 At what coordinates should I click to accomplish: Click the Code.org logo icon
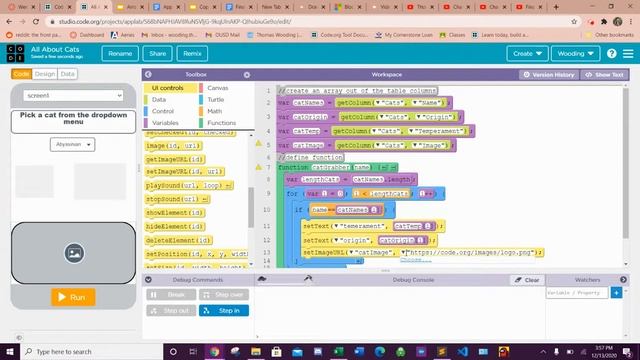(x=15, y=53)
